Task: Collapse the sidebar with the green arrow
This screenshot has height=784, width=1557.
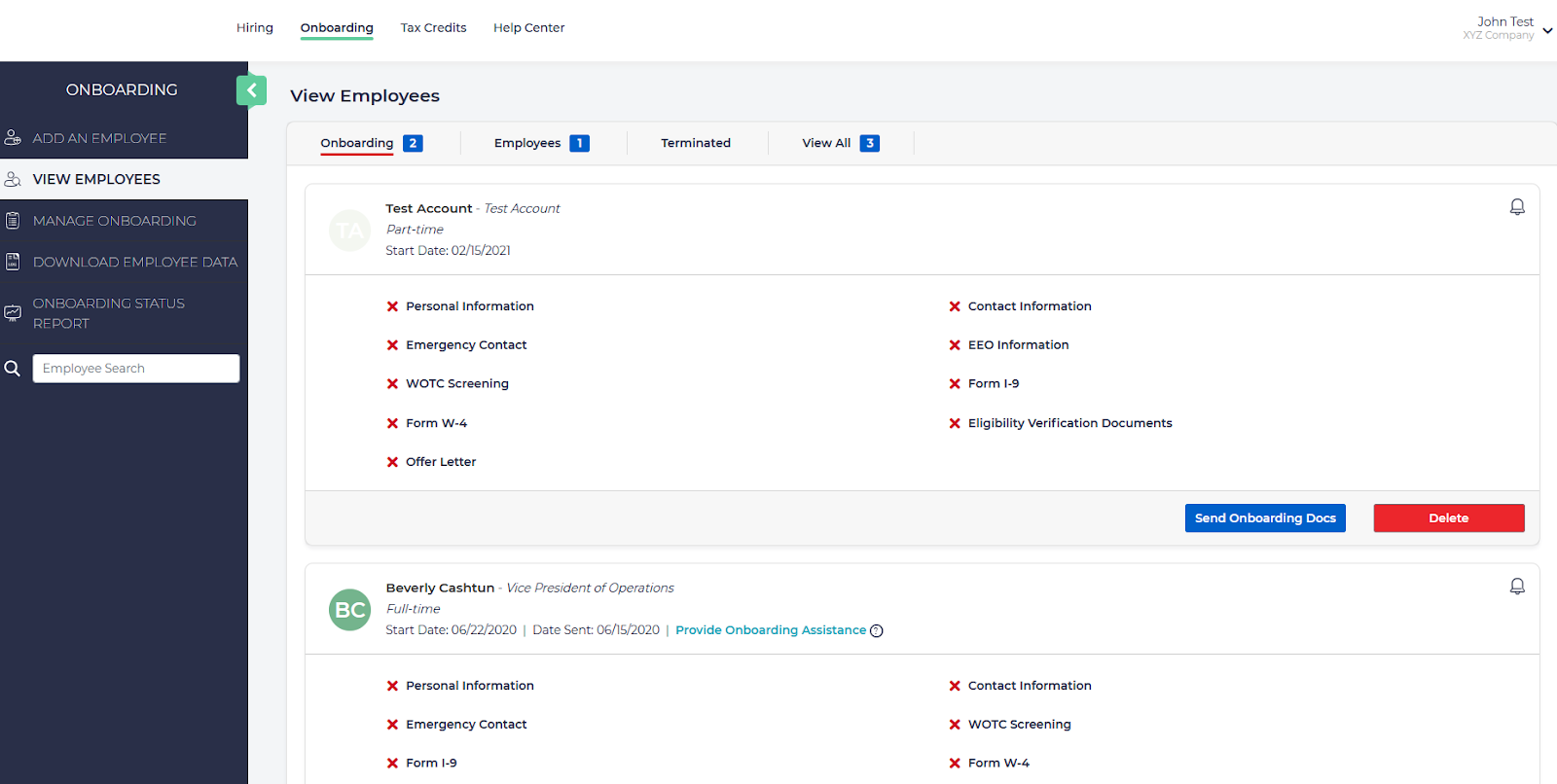Action: [251, 90]
